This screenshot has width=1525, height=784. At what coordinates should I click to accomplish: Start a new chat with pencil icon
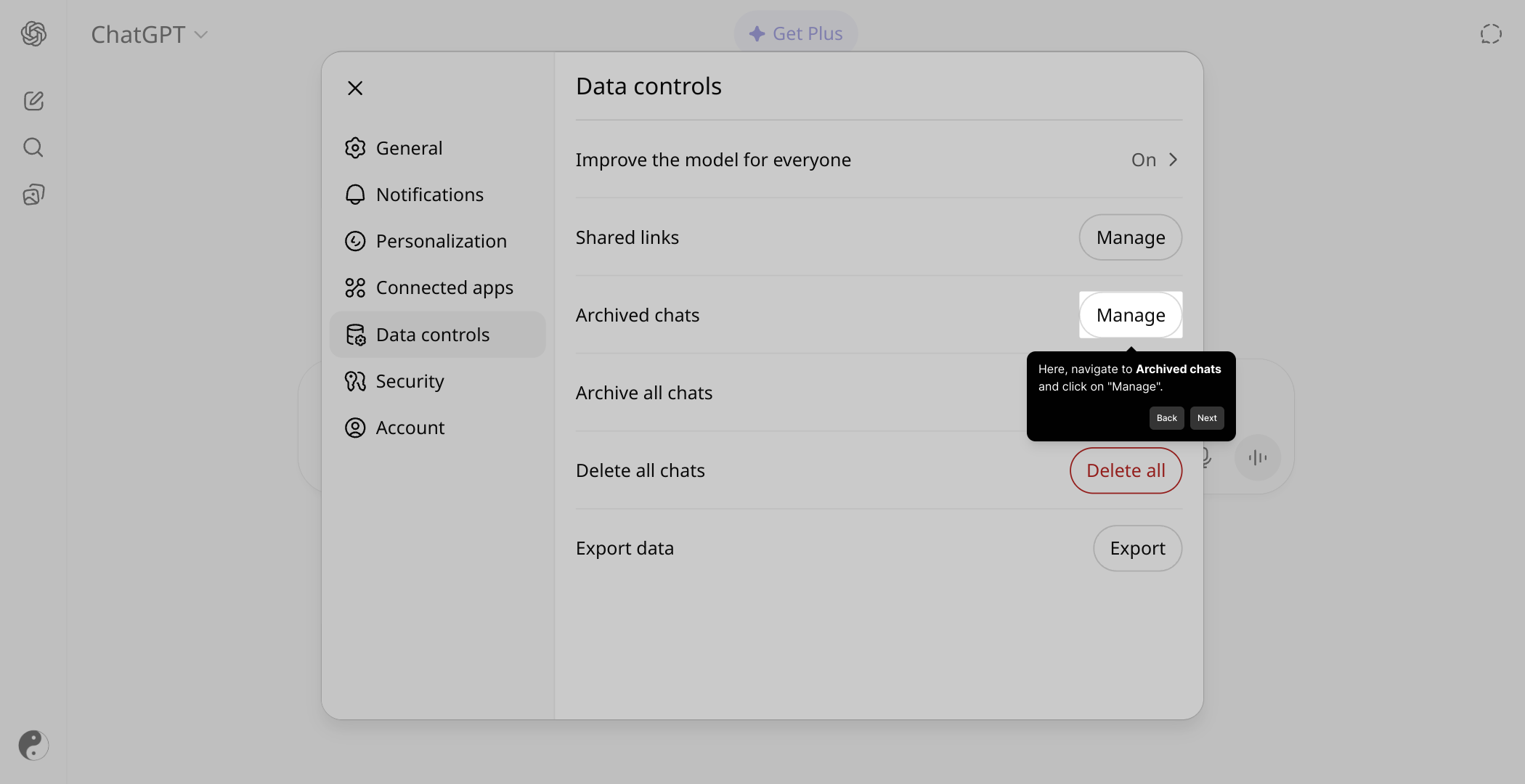(33, 101)
